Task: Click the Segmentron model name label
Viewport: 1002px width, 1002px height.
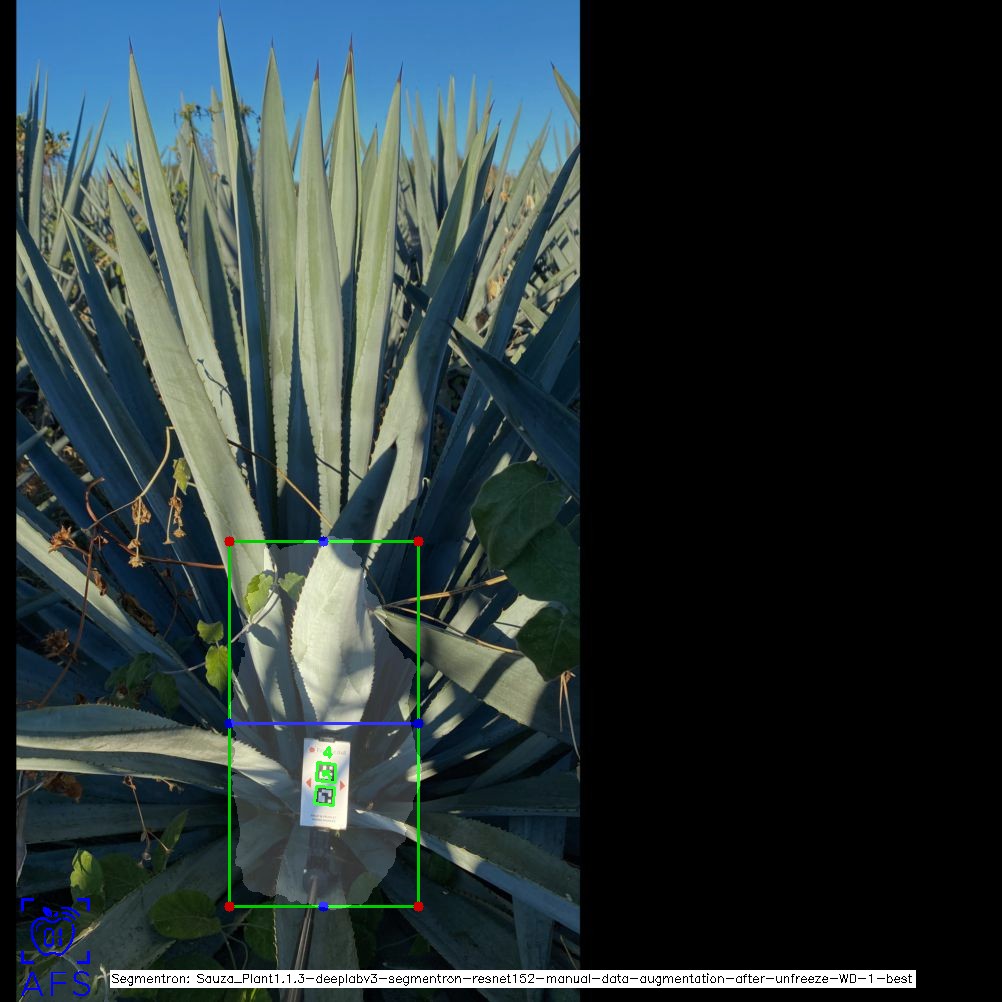Action: tap(512, 979)
